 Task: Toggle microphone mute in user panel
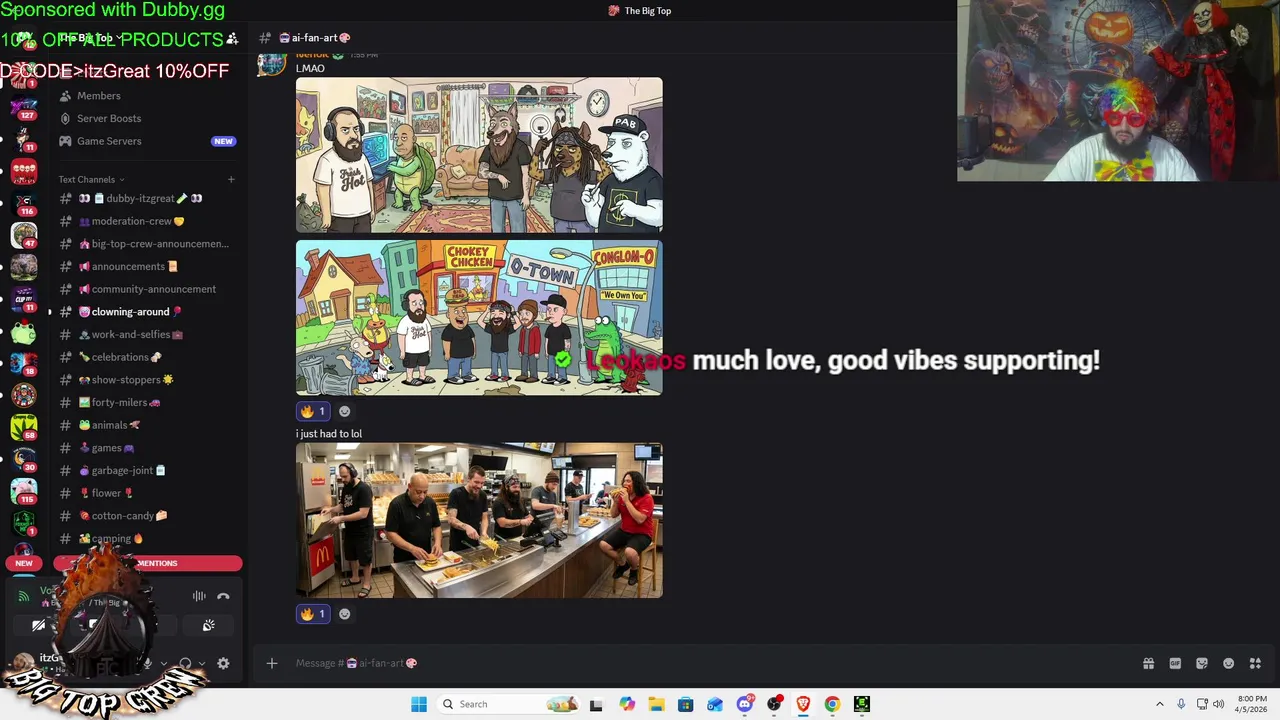pos(147,663)
